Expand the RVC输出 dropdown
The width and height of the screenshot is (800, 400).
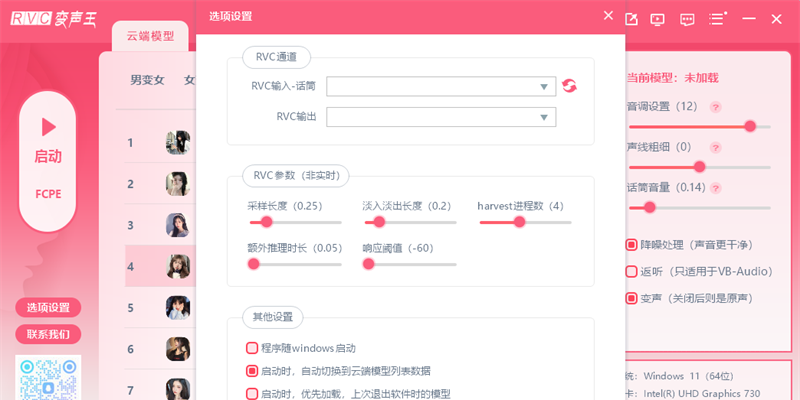tap(441, 118)
